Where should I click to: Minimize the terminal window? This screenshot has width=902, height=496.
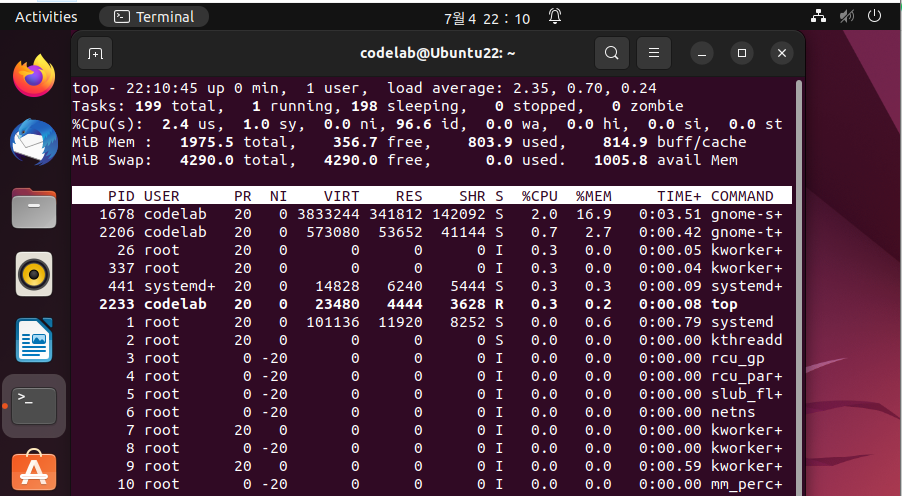(702, 54)
